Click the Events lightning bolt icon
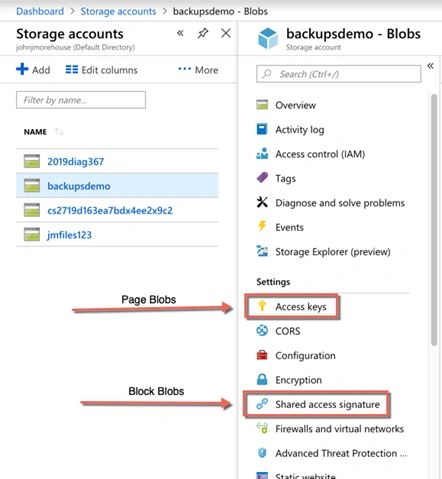The image size is (442, 479). point(262,226)
